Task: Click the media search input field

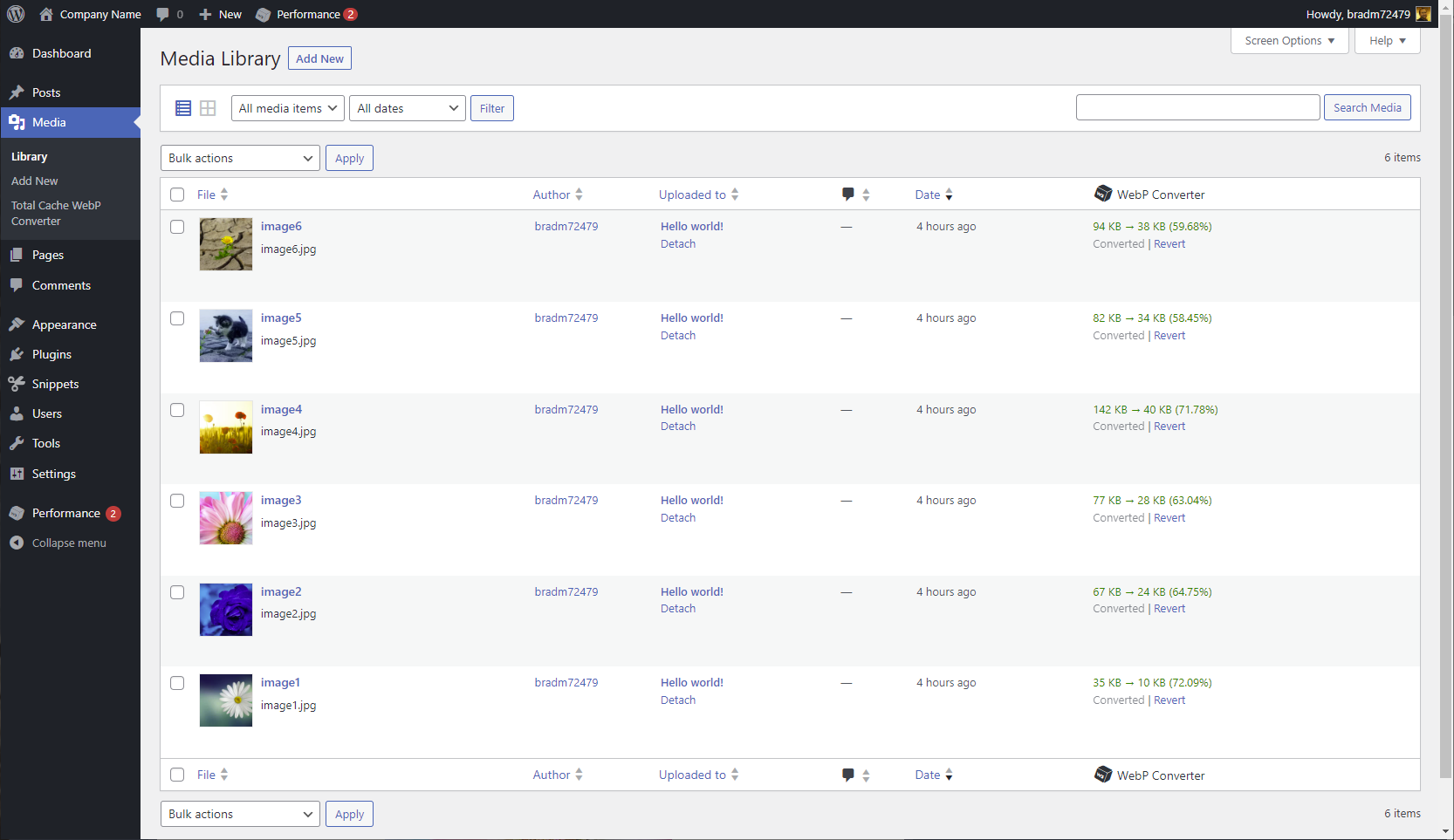Action: click(x=1197, y=107)
